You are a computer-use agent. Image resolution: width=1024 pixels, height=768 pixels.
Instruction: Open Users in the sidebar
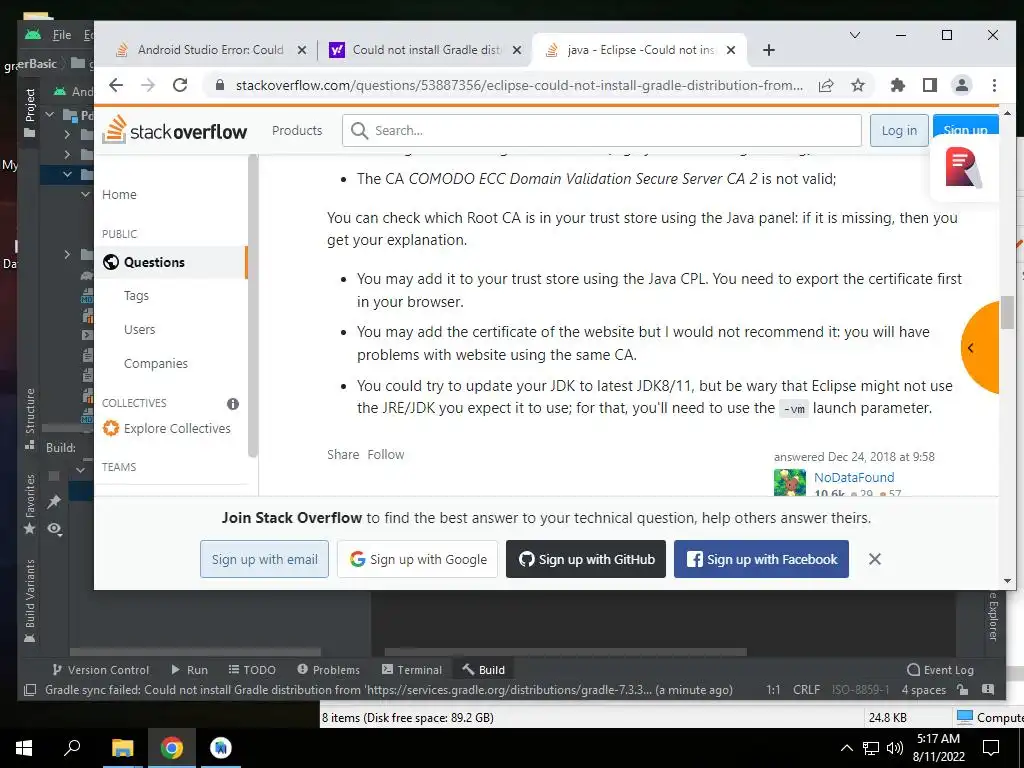(x=139, y=329)
